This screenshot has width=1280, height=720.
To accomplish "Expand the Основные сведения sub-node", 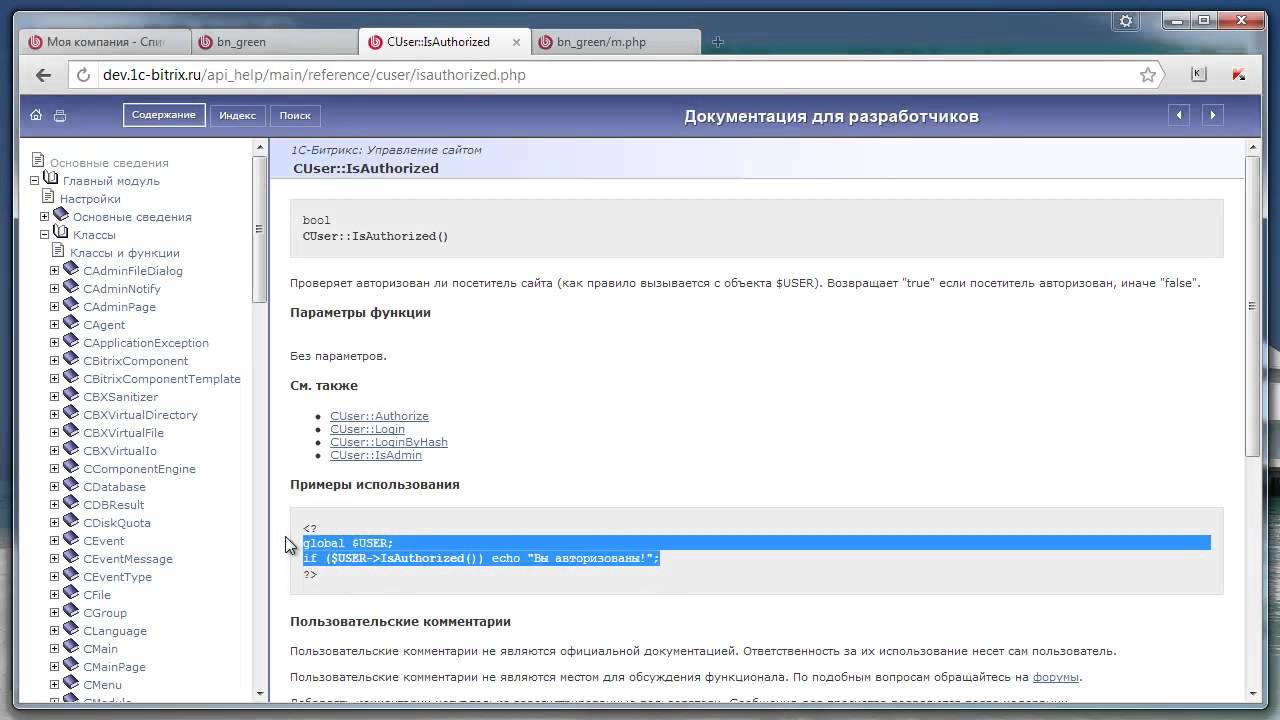I will coord(45,217).
